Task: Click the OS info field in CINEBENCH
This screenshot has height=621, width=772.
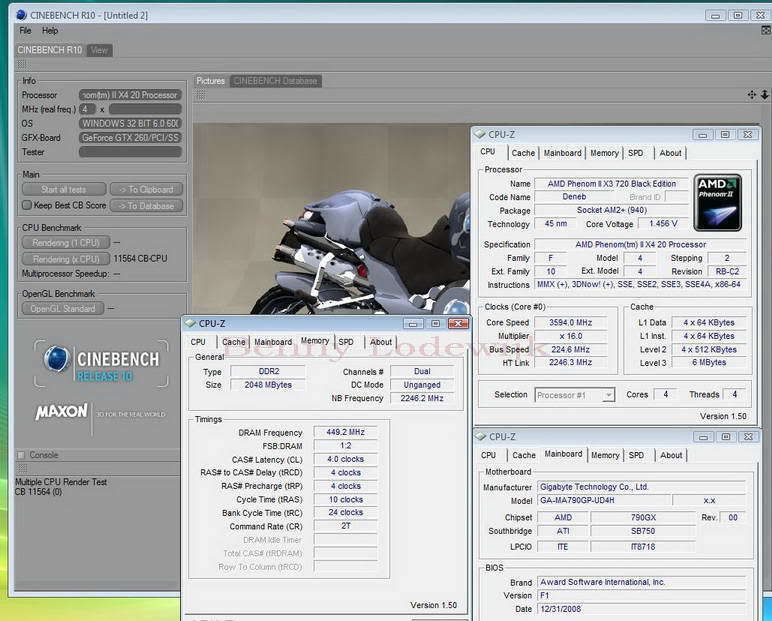Action: coord(130,124)
